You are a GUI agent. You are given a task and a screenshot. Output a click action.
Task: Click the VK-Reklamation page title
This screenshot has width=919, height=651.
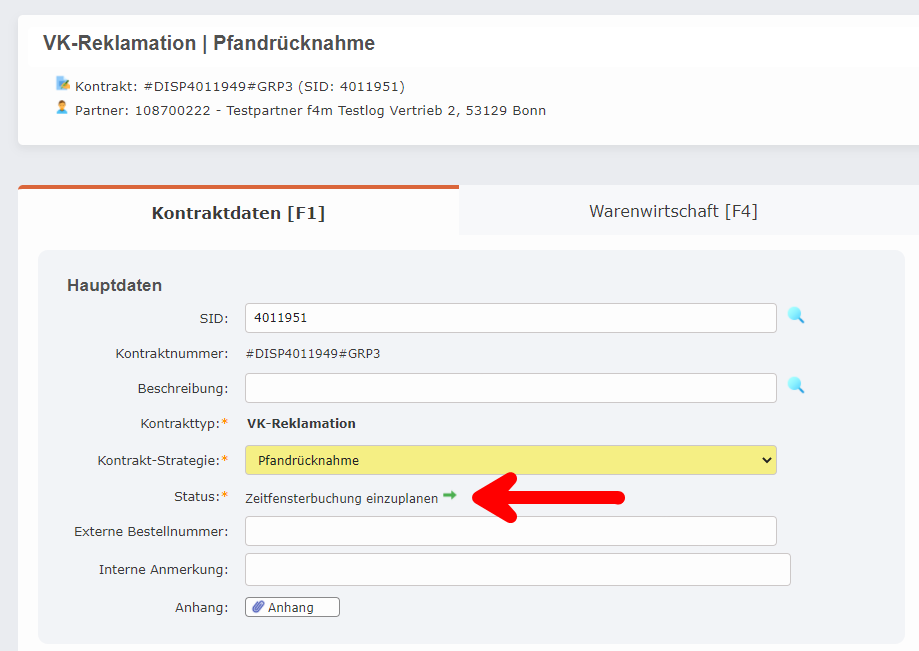coord(207,43)
